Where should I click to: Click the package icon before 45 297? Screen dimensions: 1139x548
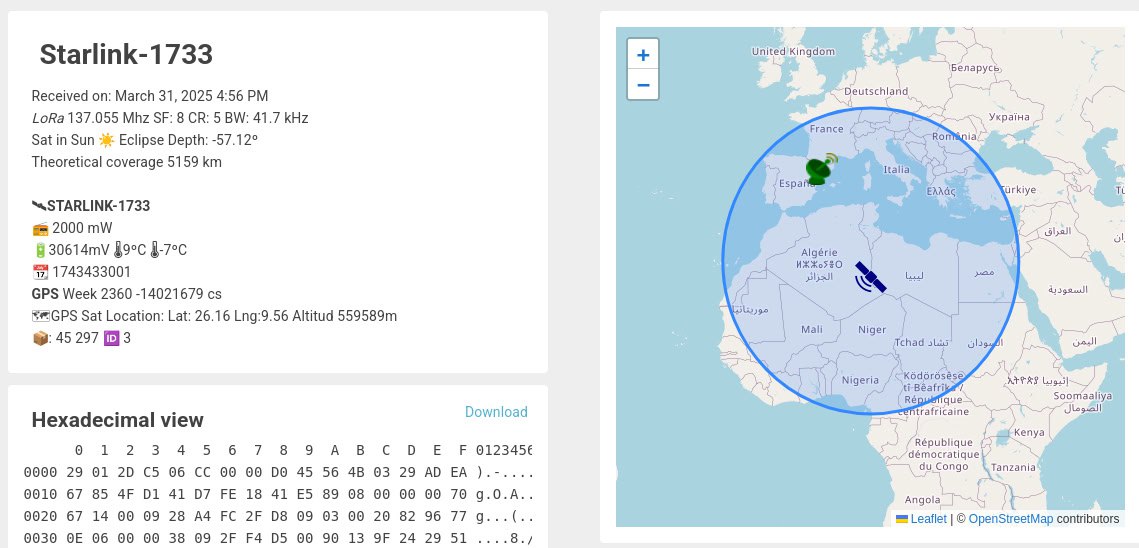tap(40, 338)
